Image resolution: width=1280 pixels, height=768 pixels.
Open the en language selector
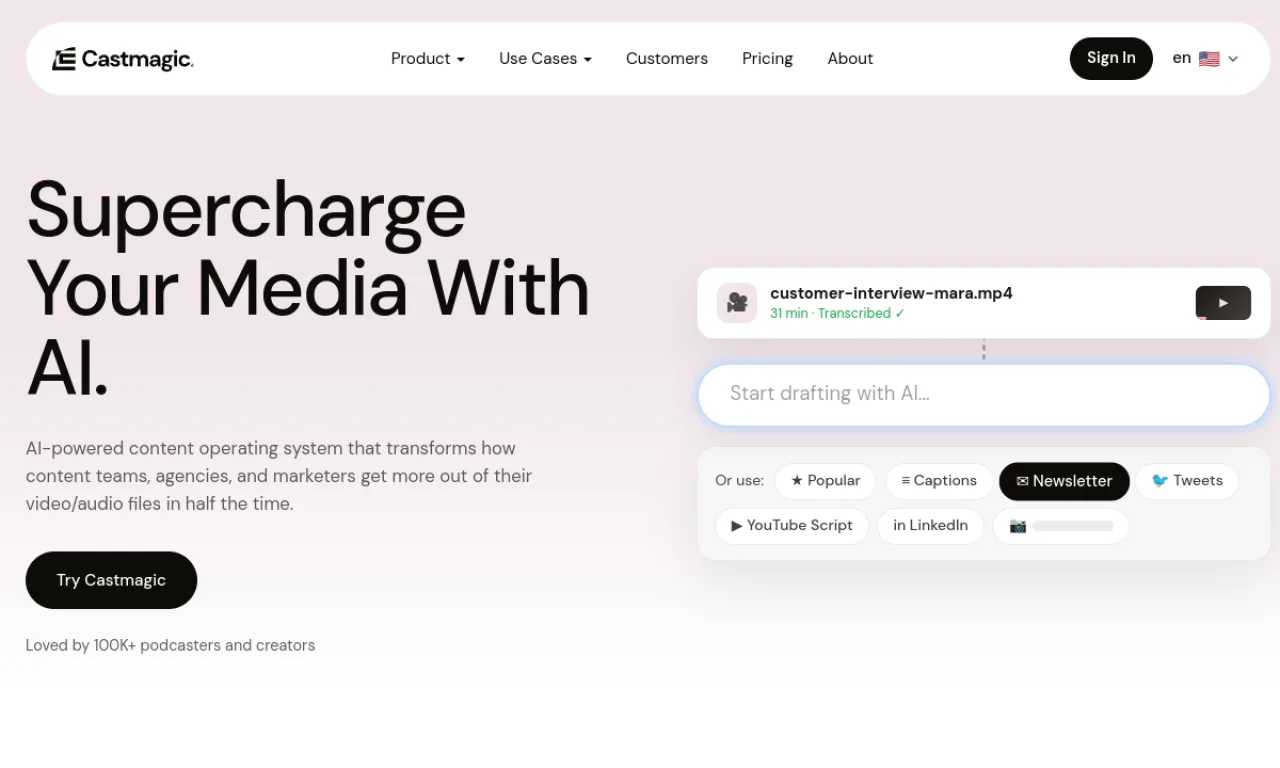click(x=1205, y=59)
